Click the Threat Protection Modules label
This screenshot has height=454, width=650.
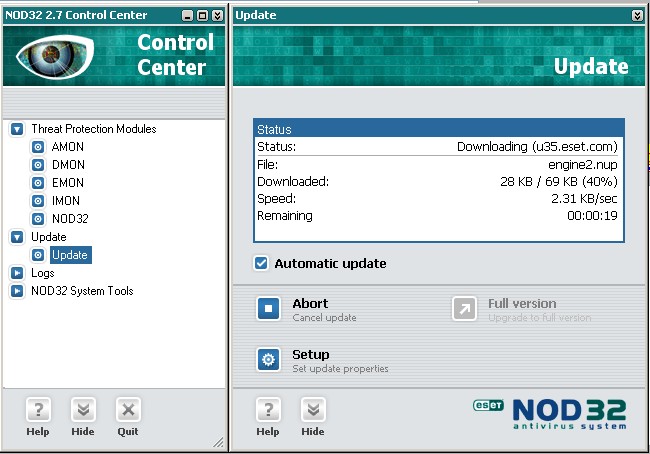94,129
